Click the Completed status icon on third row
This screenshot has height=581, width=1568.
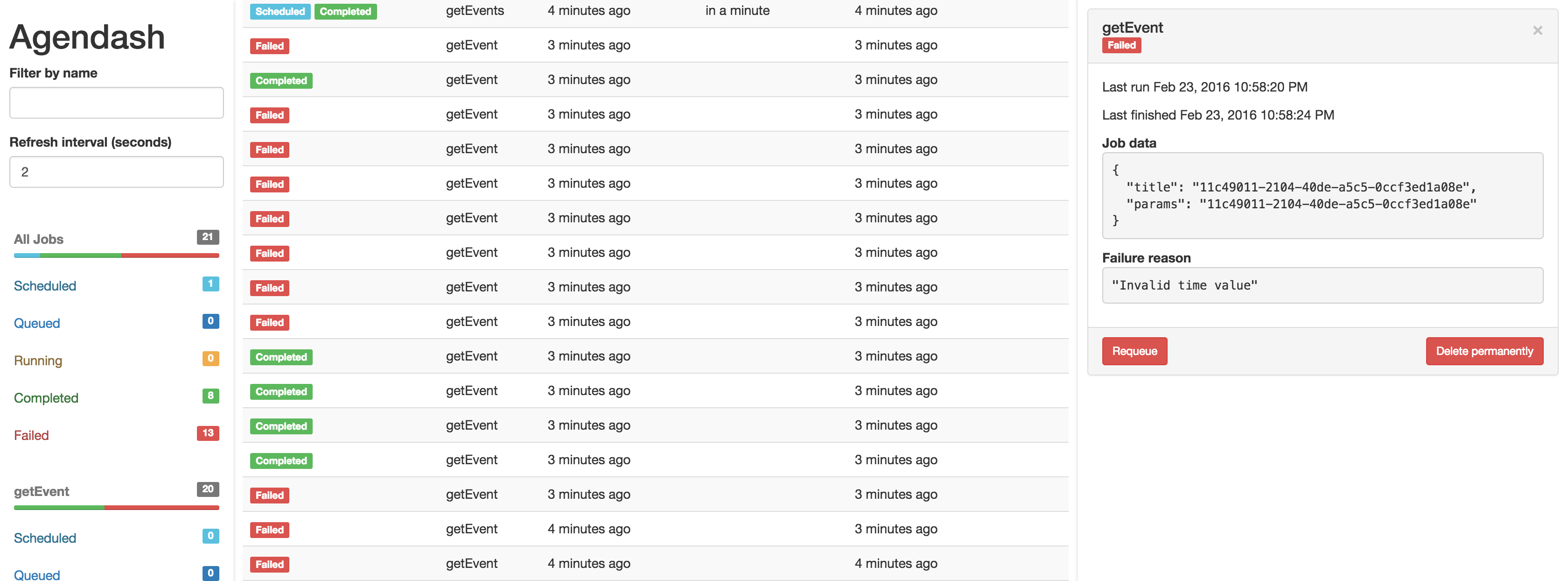point(280,79)
